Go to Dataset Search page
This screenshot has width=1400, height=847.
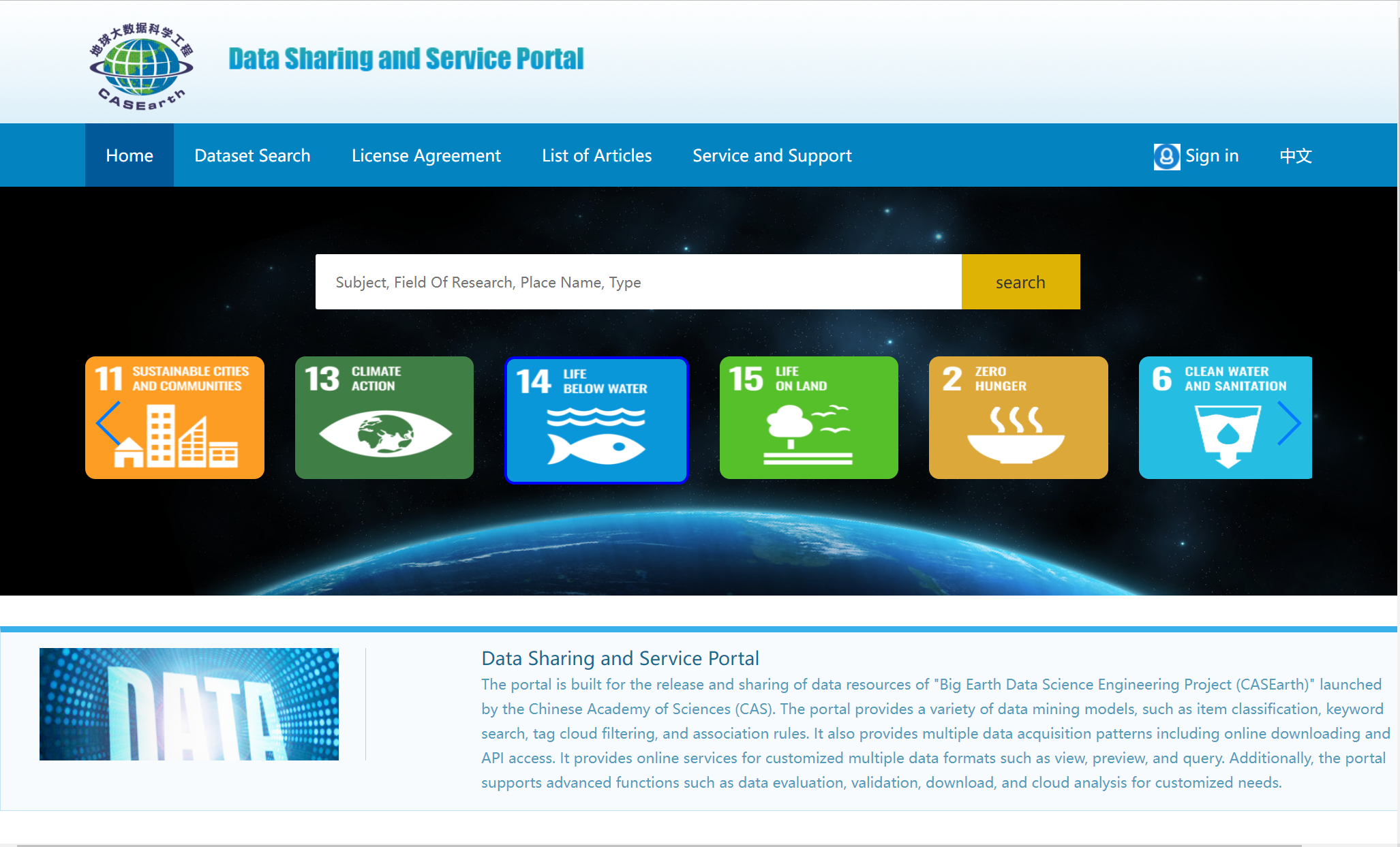coord(252,155)
